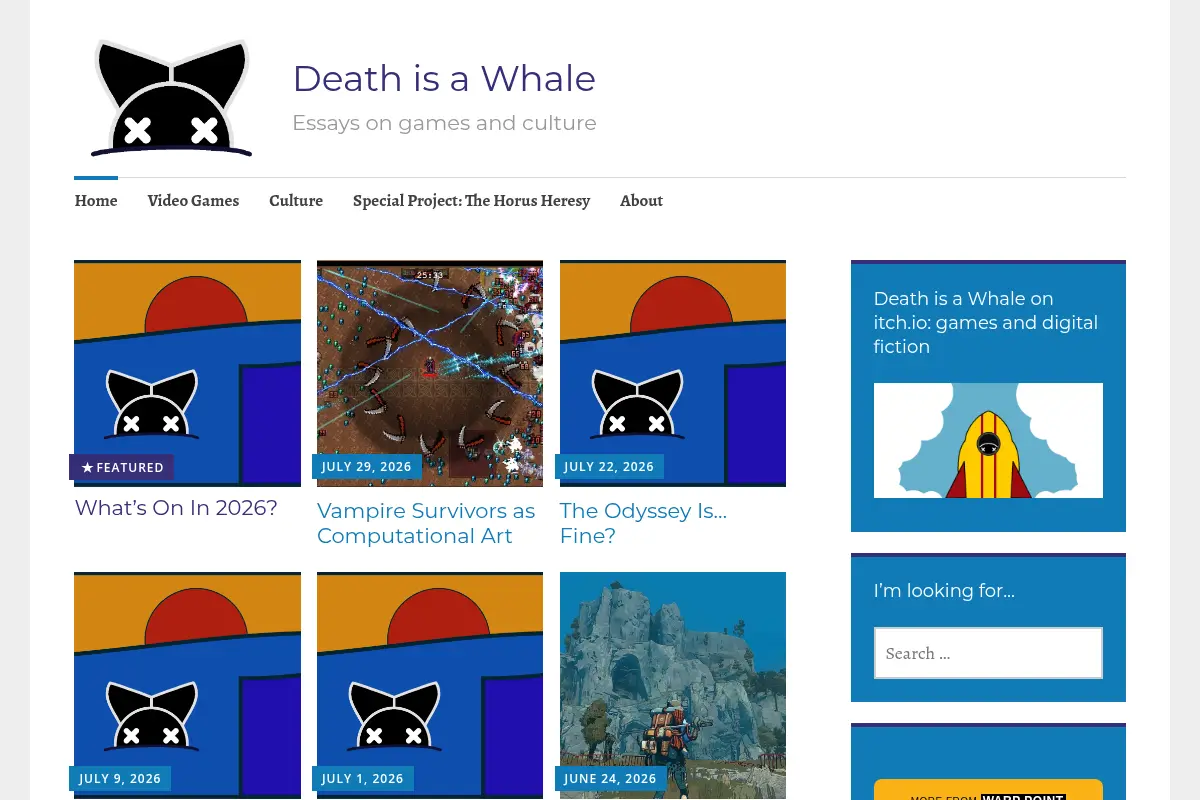Click the Death is a Whale logo image
Screen dimensions: 1200x800
click(x=172, y=98)
